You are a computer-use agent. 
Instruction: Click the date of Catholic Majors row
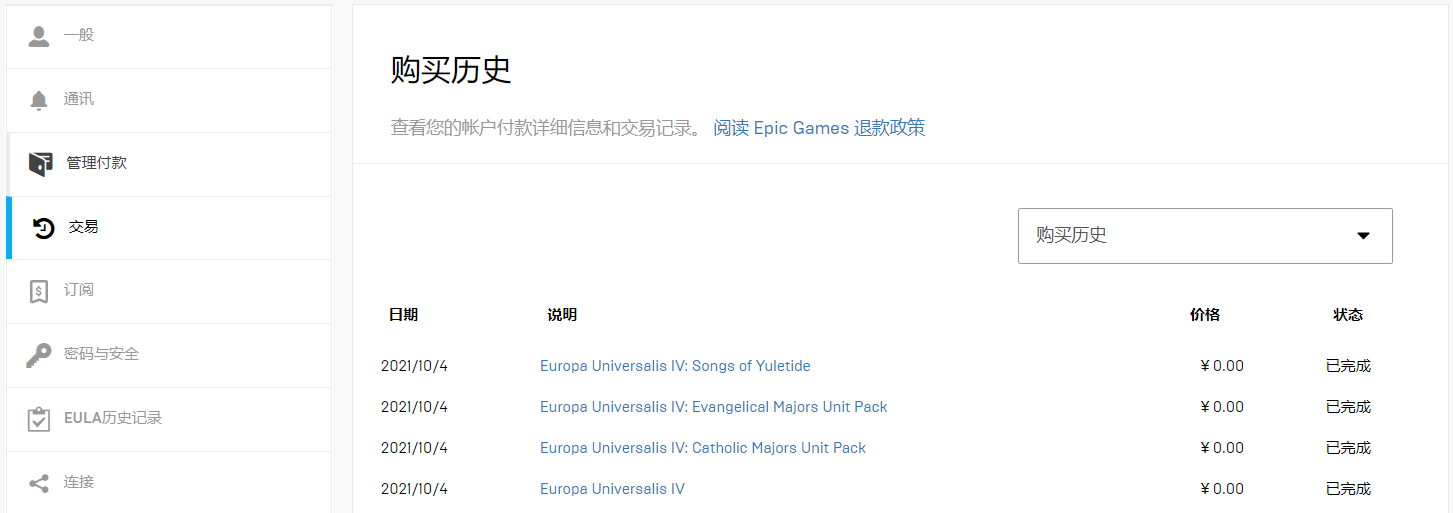point(414,448)
